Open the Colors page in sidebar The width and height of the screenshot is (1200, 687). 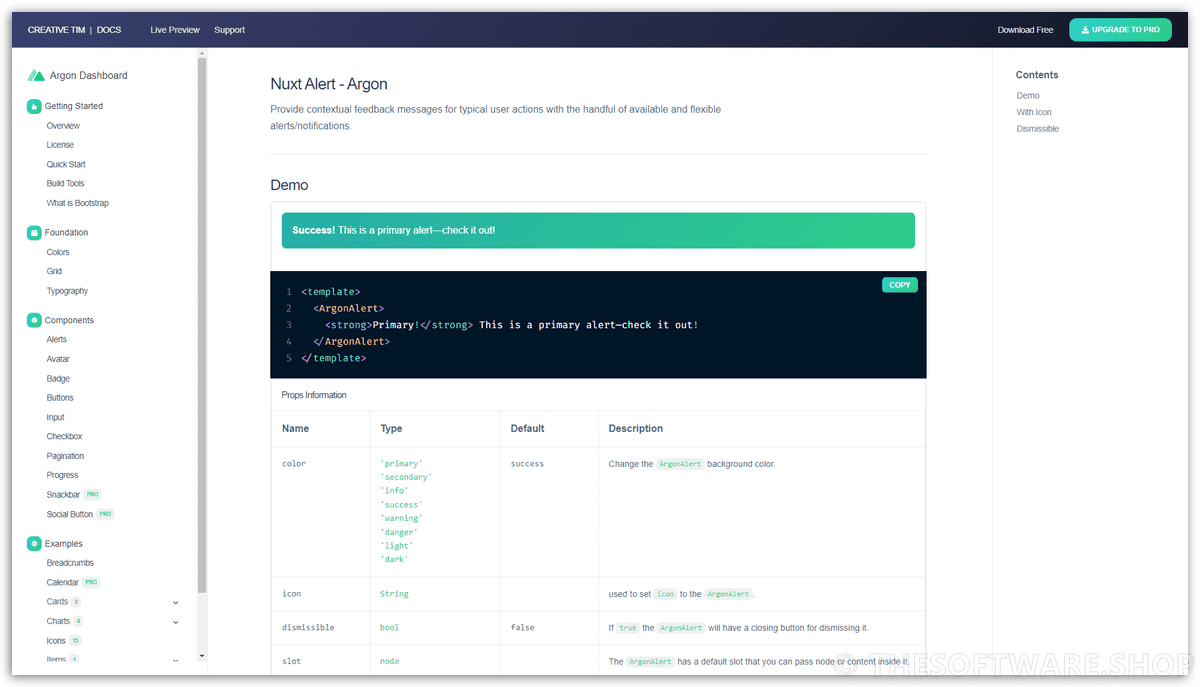point(58,252)
